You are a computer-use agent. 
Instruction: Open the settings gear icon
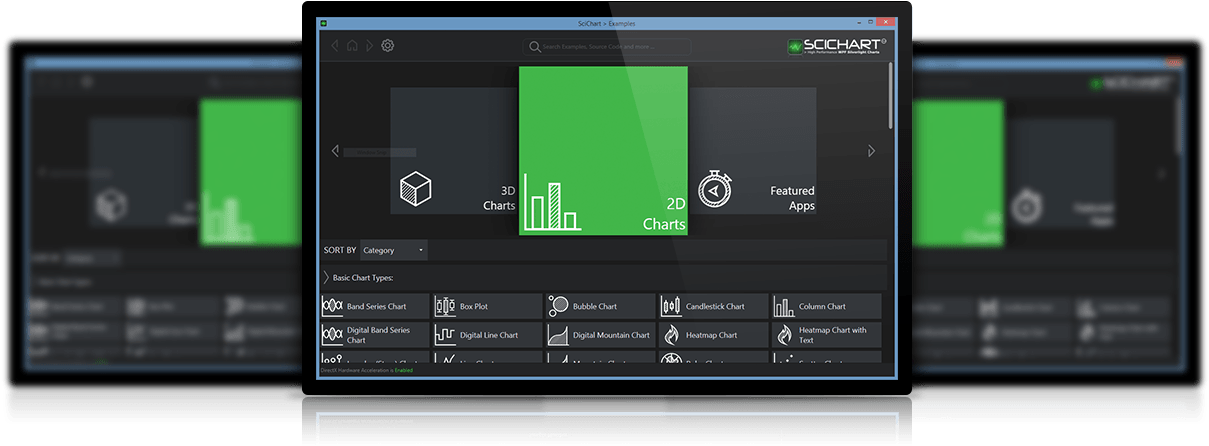[x=388, y=46]
